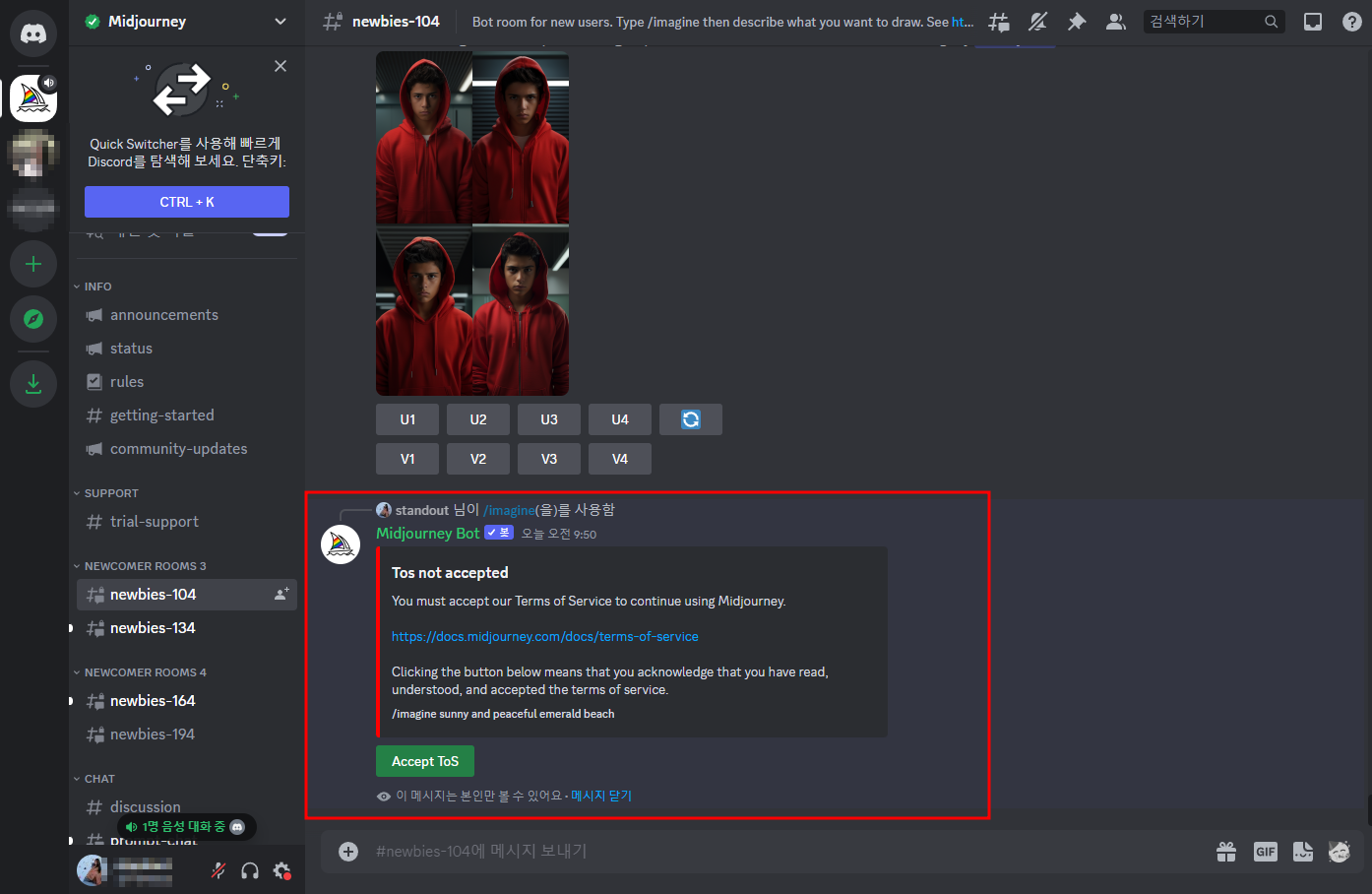The width and height of the screenshot is (1372, 894).
Task: Click the U4 upscale button
Action: point(620,419)
